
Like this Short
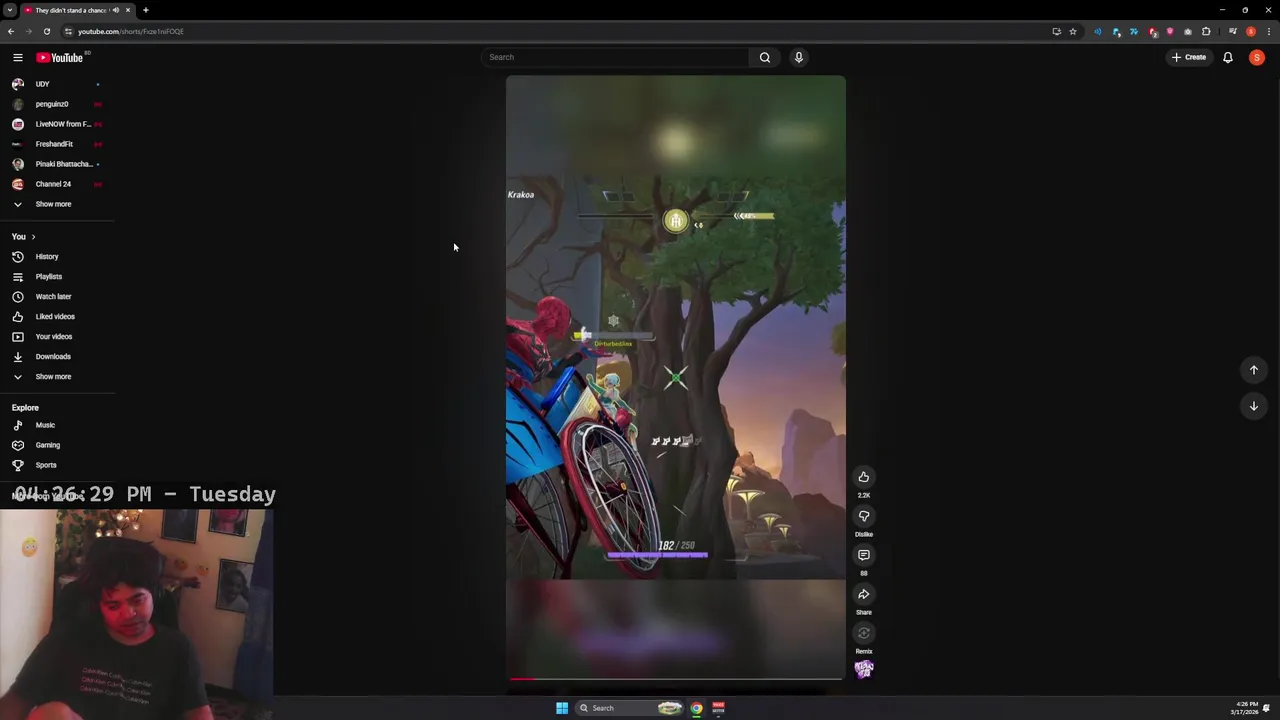(x=864, y=477)
